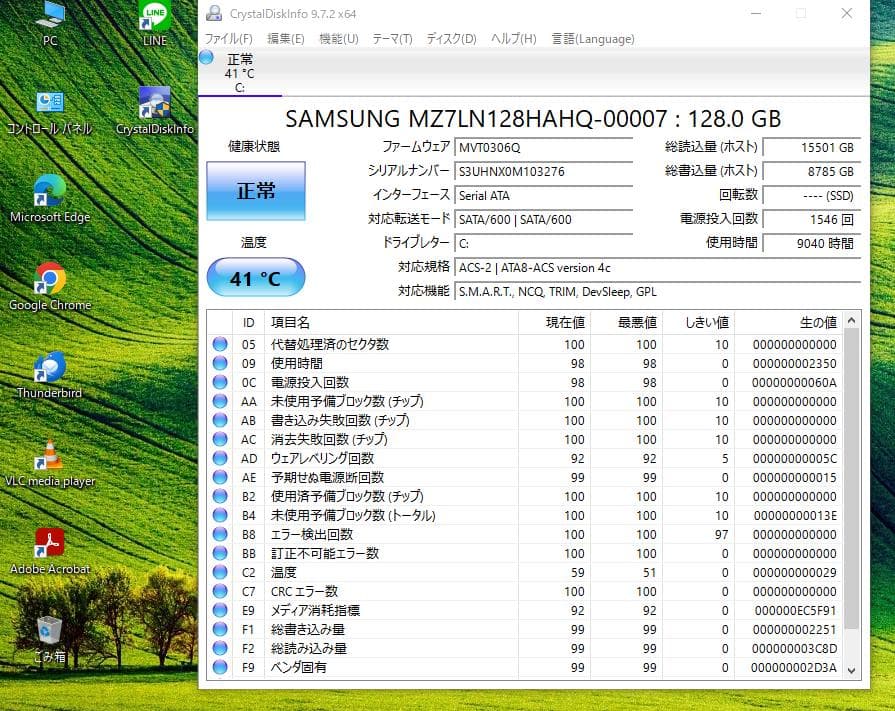Click the status circle for attribute C2
Image resolution: width=895 pixels, height=711 pixels.
click(x=220, y=572)
